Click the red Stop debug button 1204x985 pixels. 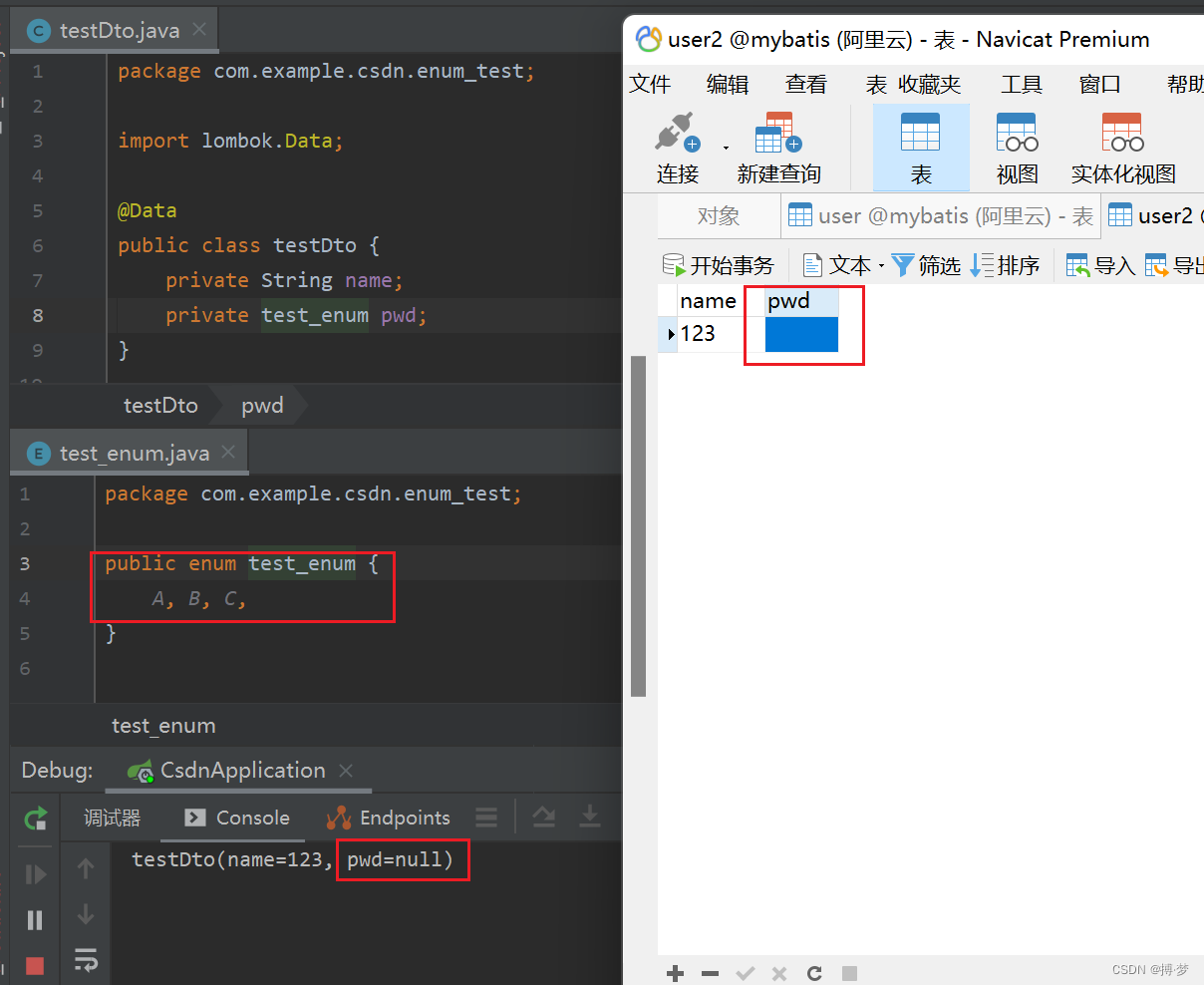pos(35,964)
